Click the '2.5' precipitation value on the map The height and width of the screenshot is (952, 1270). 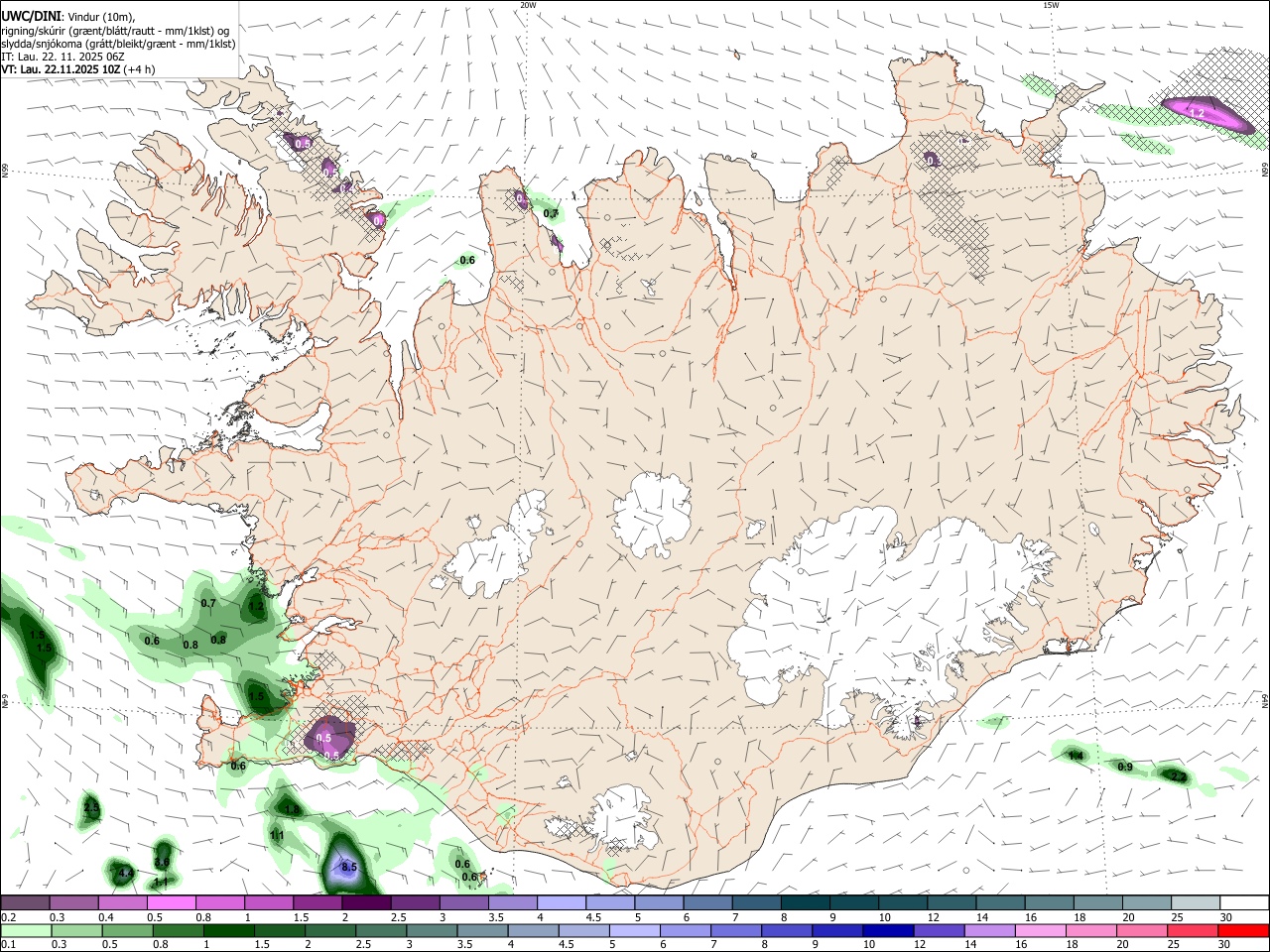click(x=91, y=809)
